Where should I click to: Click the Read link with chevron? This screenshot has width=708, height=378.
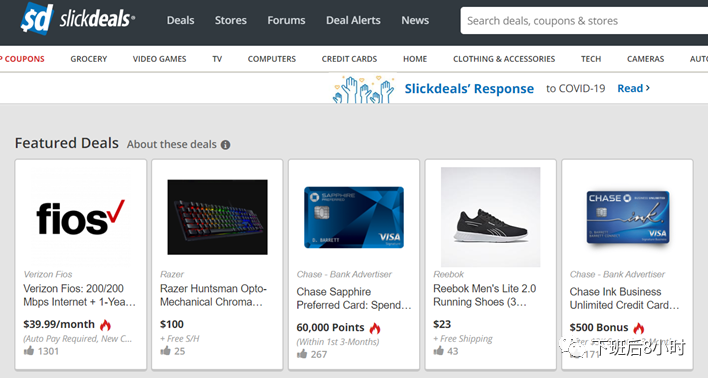coord(633,89)
